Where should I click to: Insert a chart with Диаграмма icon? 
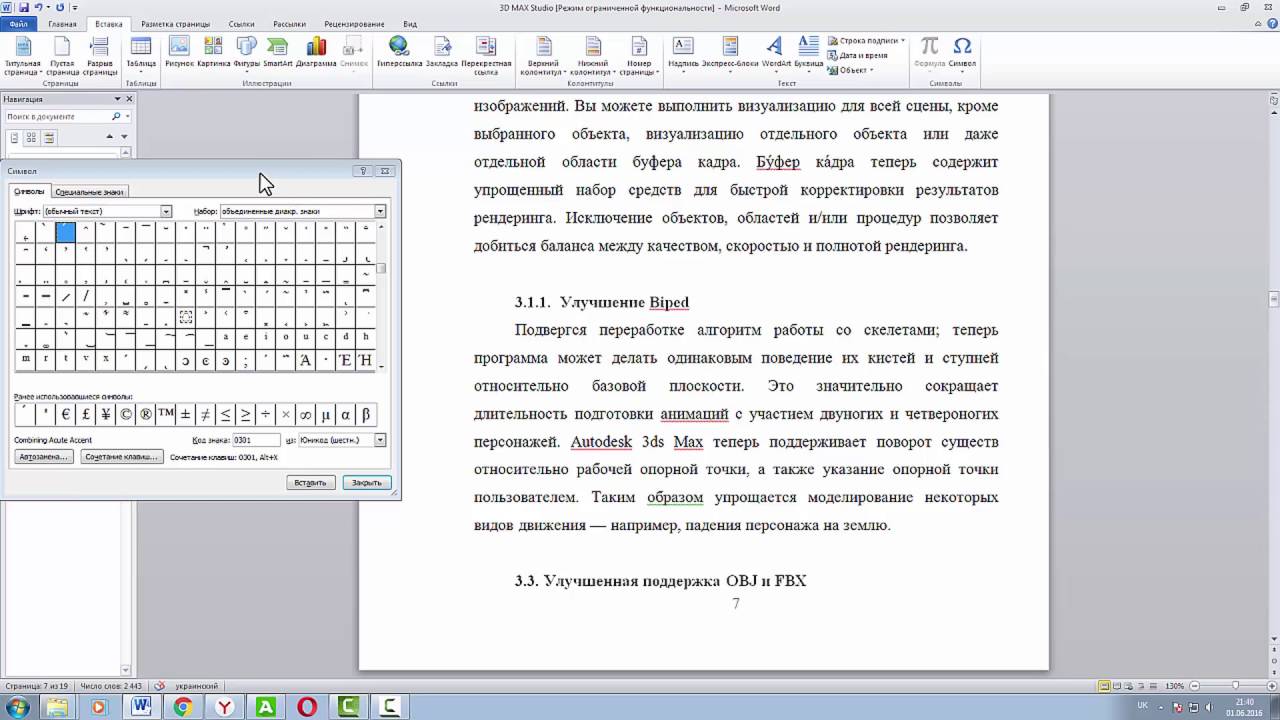[x=316, y=52]
